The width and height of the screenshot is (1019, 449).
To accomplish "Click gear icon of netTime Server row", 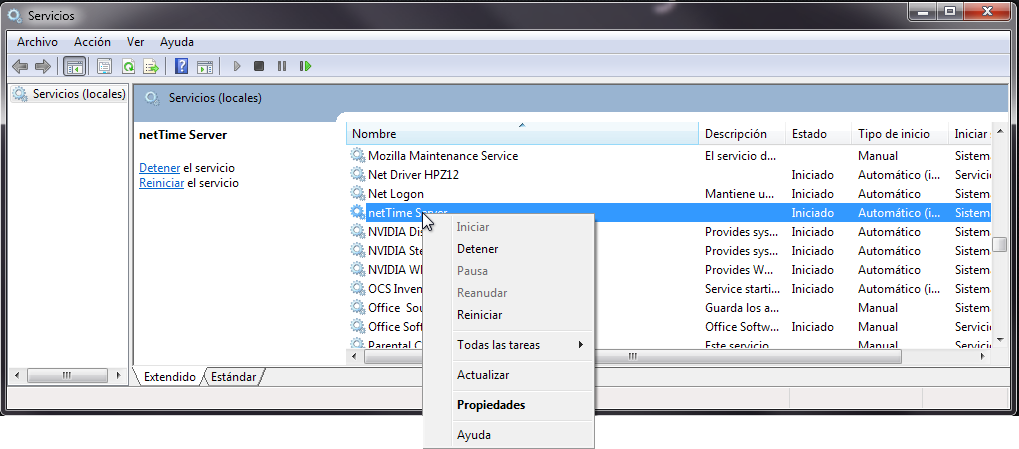I will coord(357,212).
